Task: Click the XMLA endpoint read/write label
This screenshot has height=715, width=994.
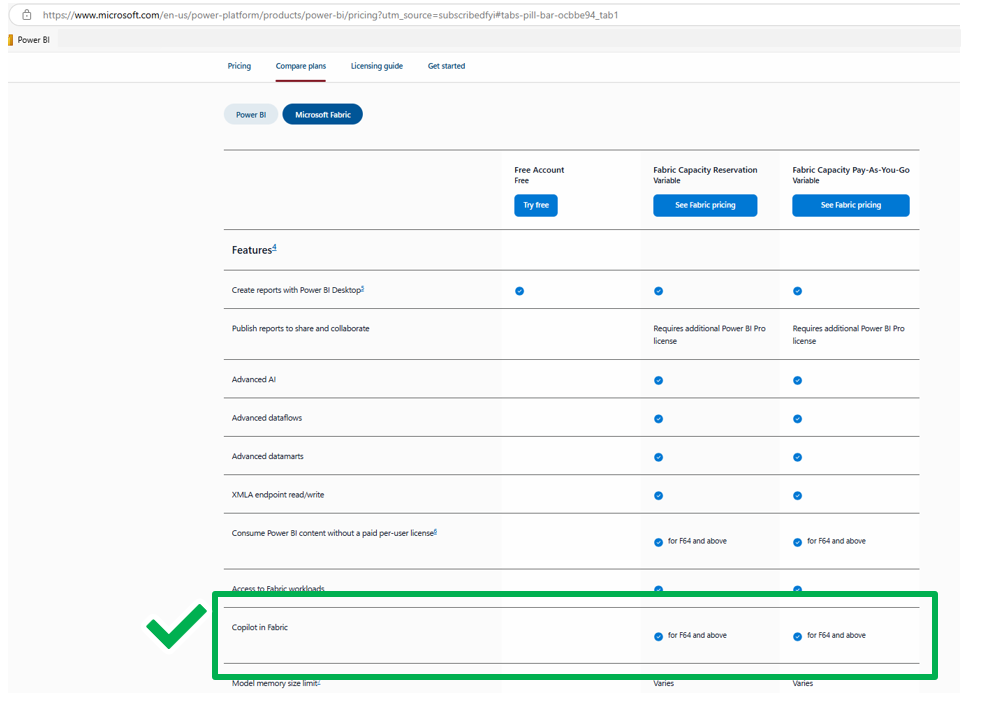Action: tap(278, 495)
